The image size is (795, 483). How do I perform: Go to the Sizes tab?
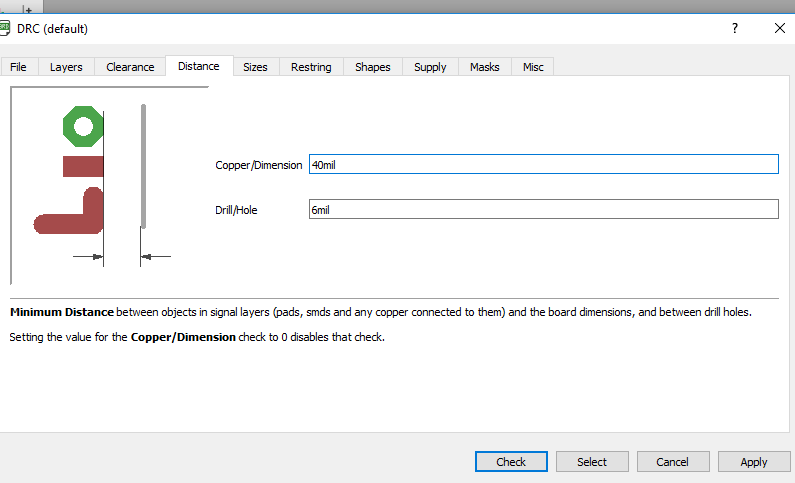click(255, 67)
